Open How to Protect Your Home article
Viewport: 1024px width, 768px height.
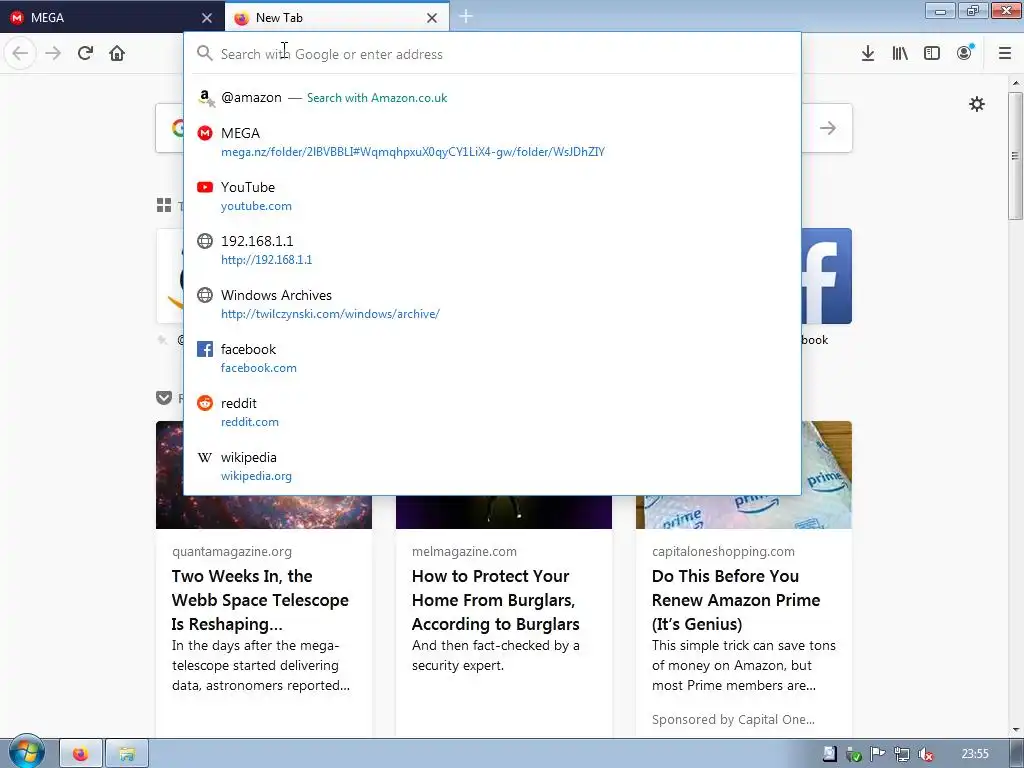[496, 600]
